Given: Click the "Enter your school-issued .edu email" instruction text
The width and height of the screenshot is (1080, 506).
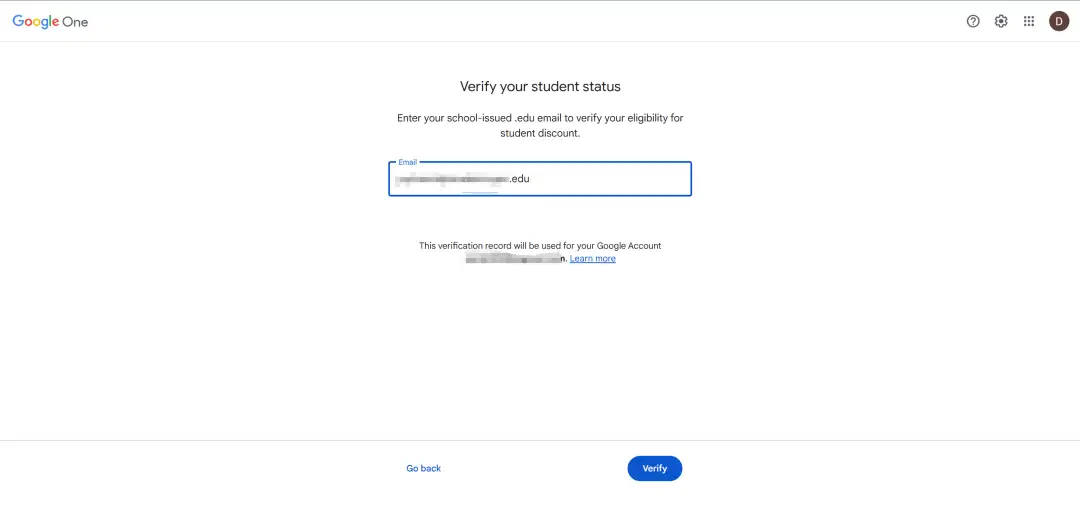Looking at the screenshot, I should pyautogui.click(x=540, y=118).
